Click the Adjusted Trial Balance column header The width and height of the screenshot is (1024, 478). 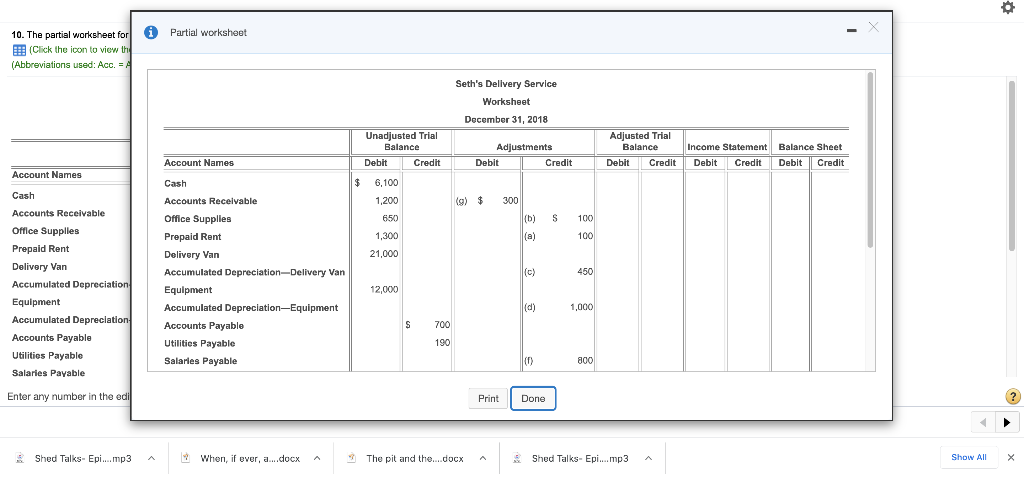click(x=639, y=141)
